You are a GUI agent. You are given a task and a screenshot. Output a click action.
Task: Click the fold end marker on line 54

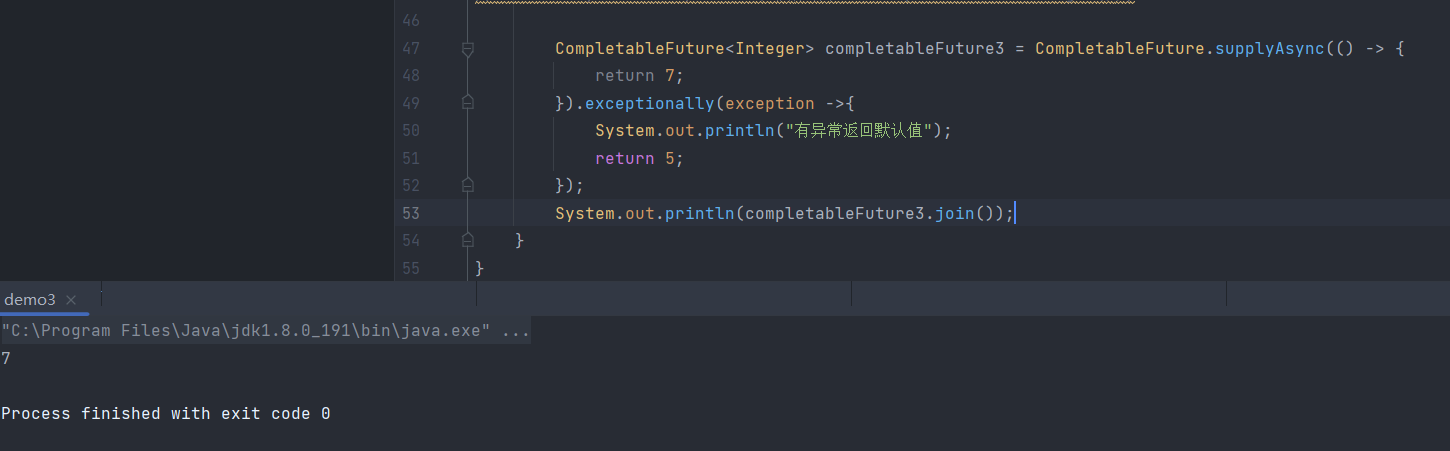pyautogui.click(x=467, y=240)
